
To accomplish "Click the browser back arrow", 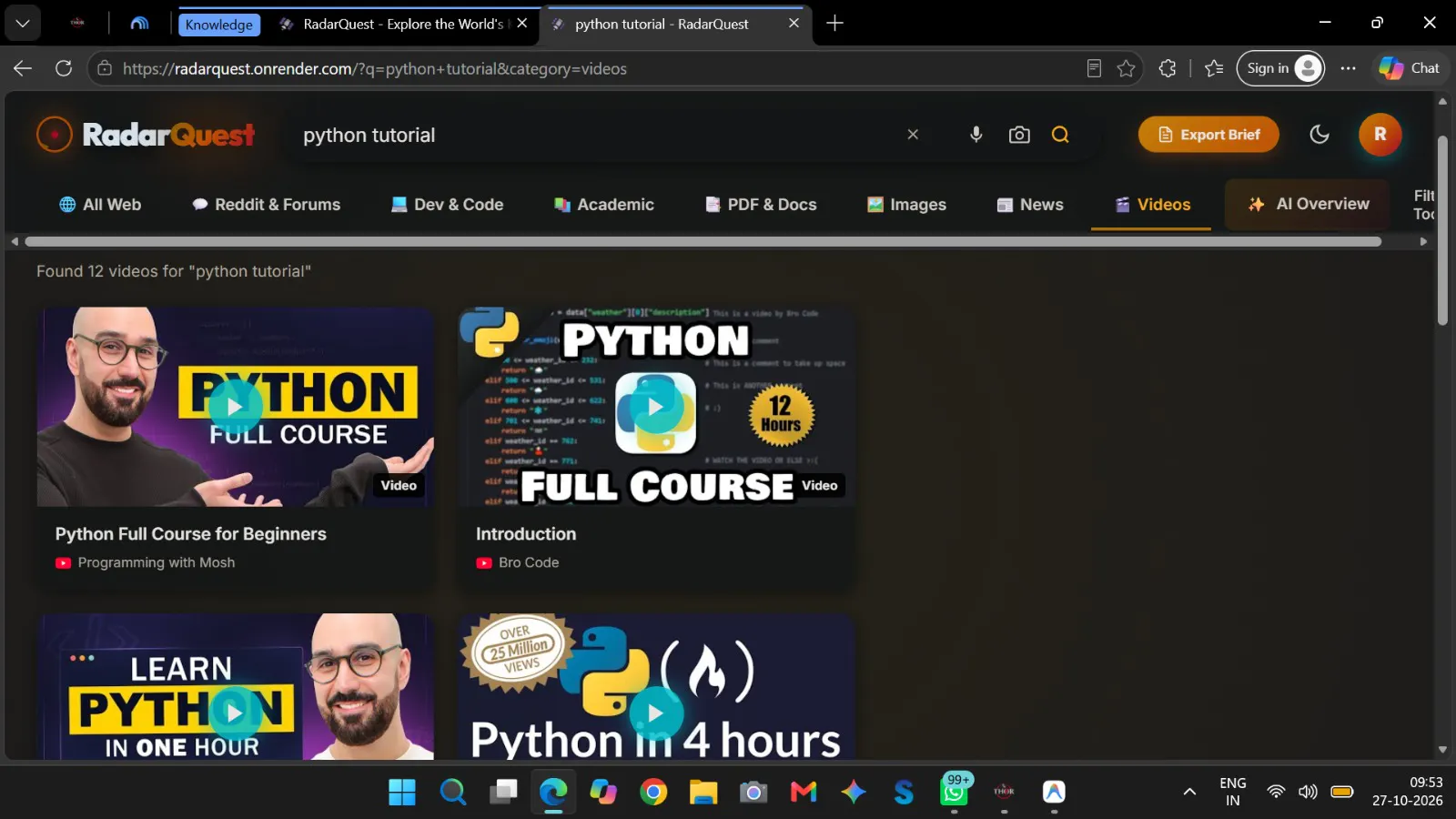I will coord(23,68).
